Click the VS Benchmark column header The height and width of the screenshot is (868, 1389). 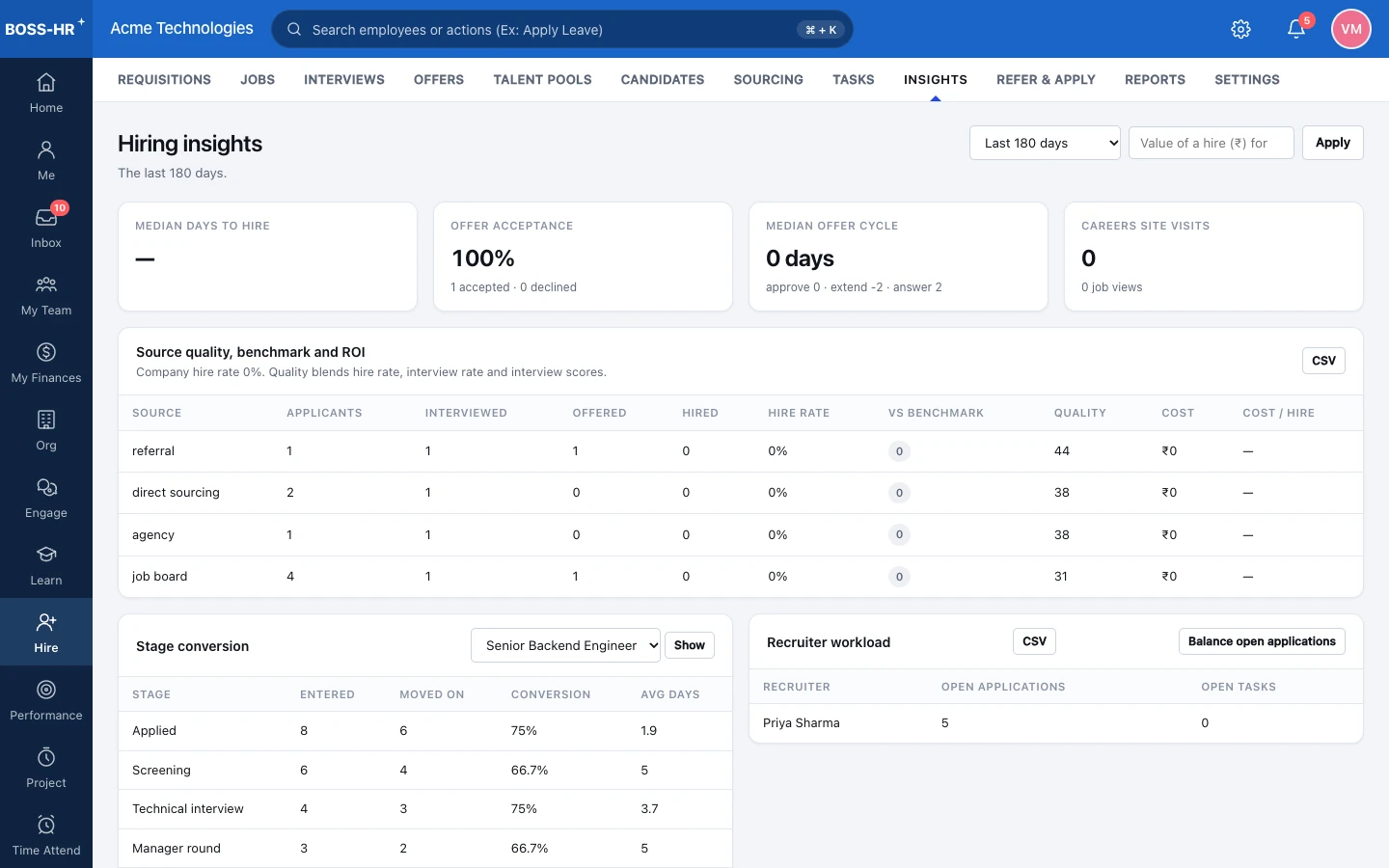click(x=936, y=413)
